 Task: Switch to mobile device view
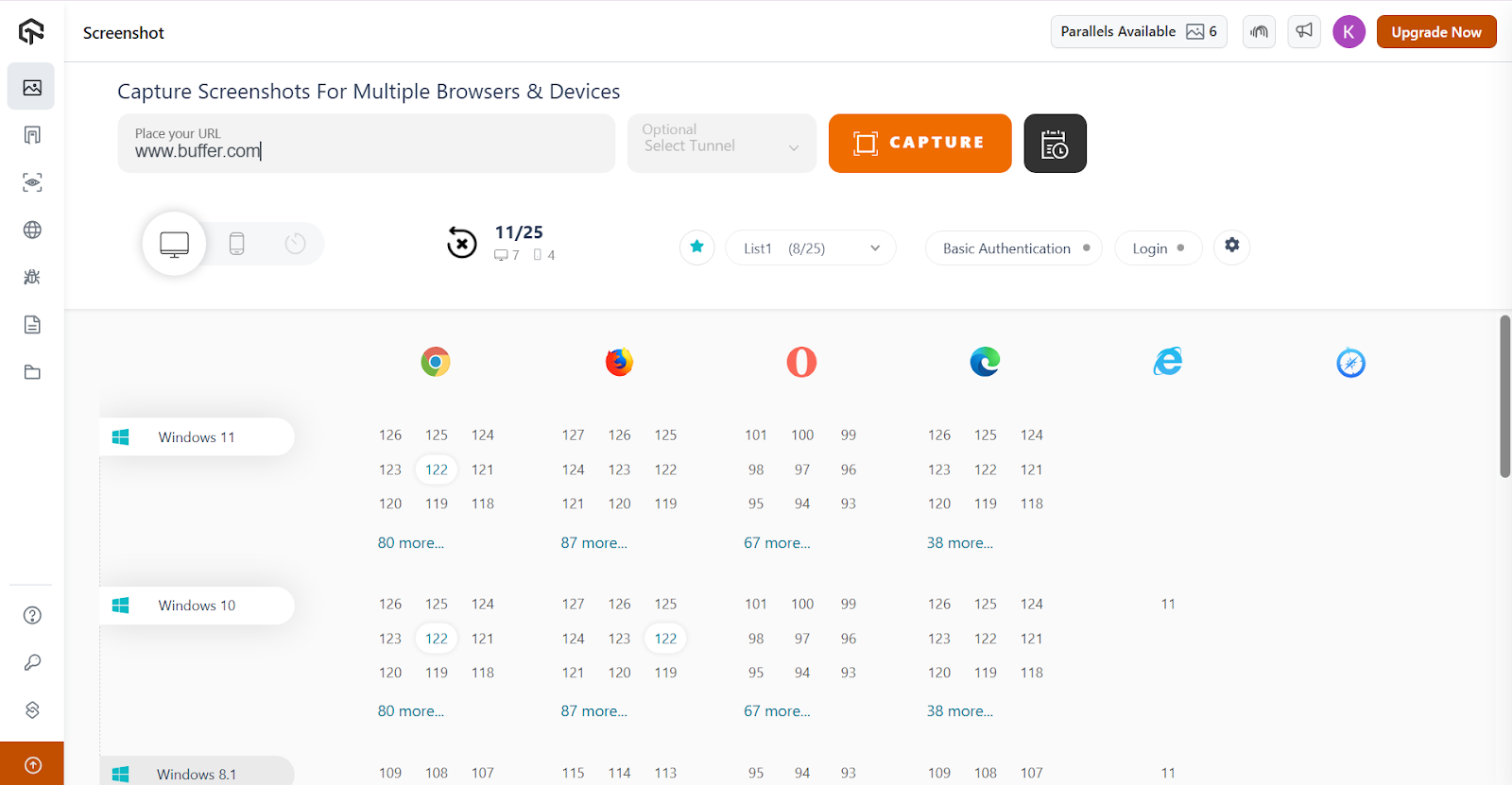pos(236,244)
